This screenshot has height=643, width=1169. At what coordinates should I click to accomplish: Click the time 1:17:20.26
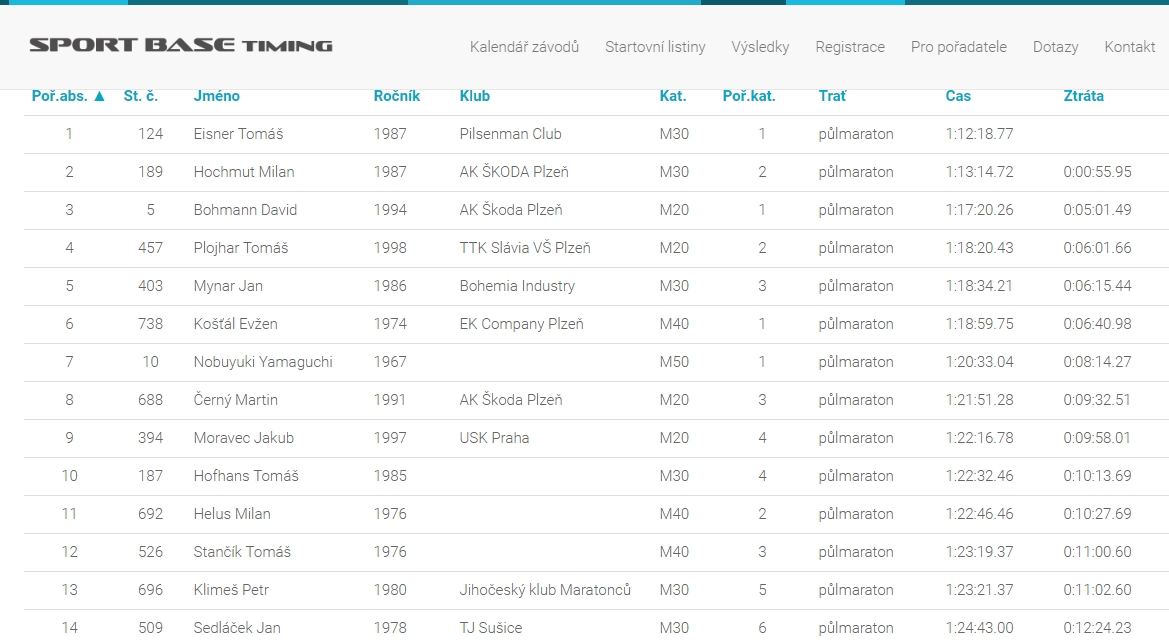[980, 210]
